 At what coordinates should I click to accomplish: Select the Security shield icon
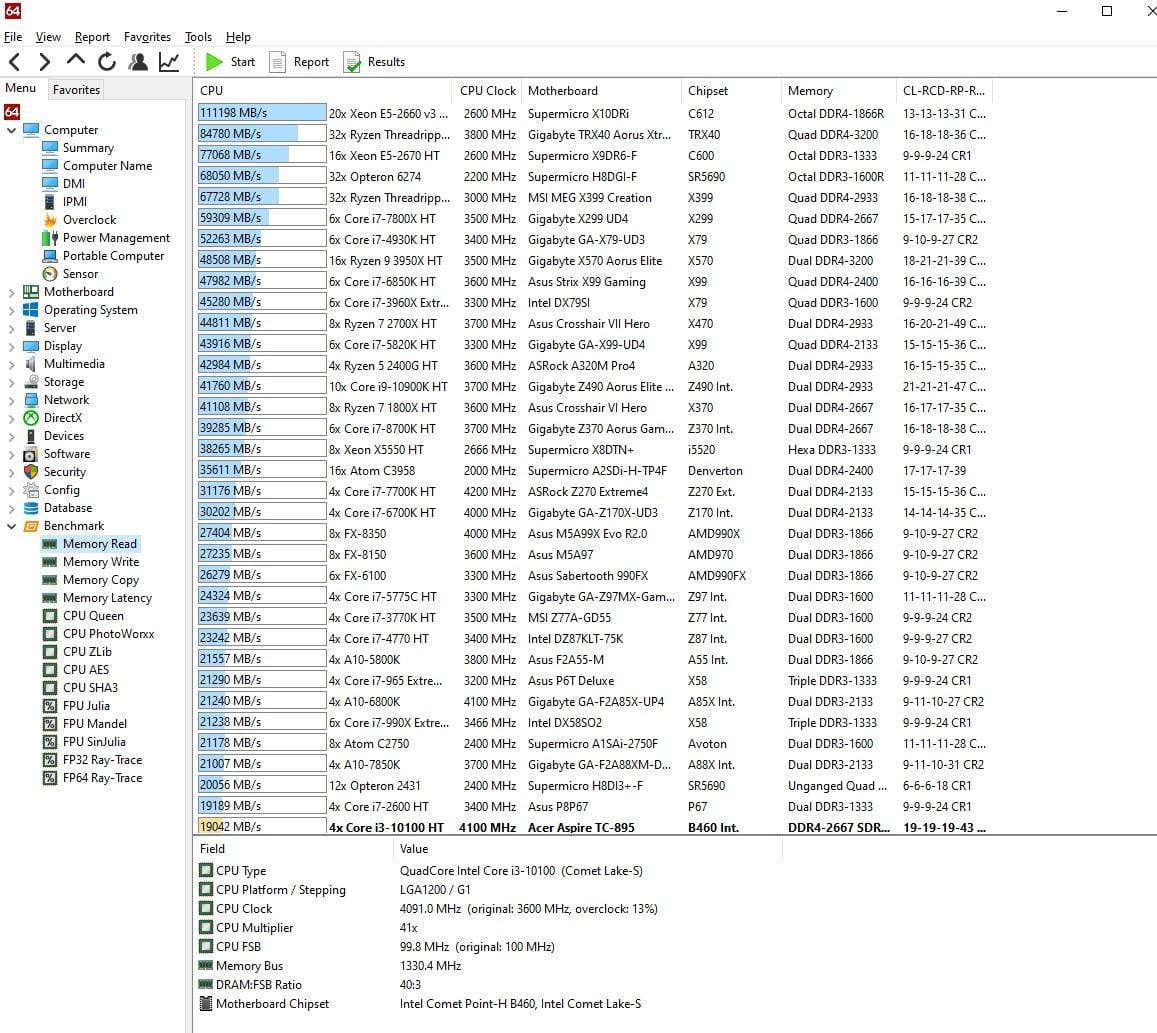click(x=31, y=471)
